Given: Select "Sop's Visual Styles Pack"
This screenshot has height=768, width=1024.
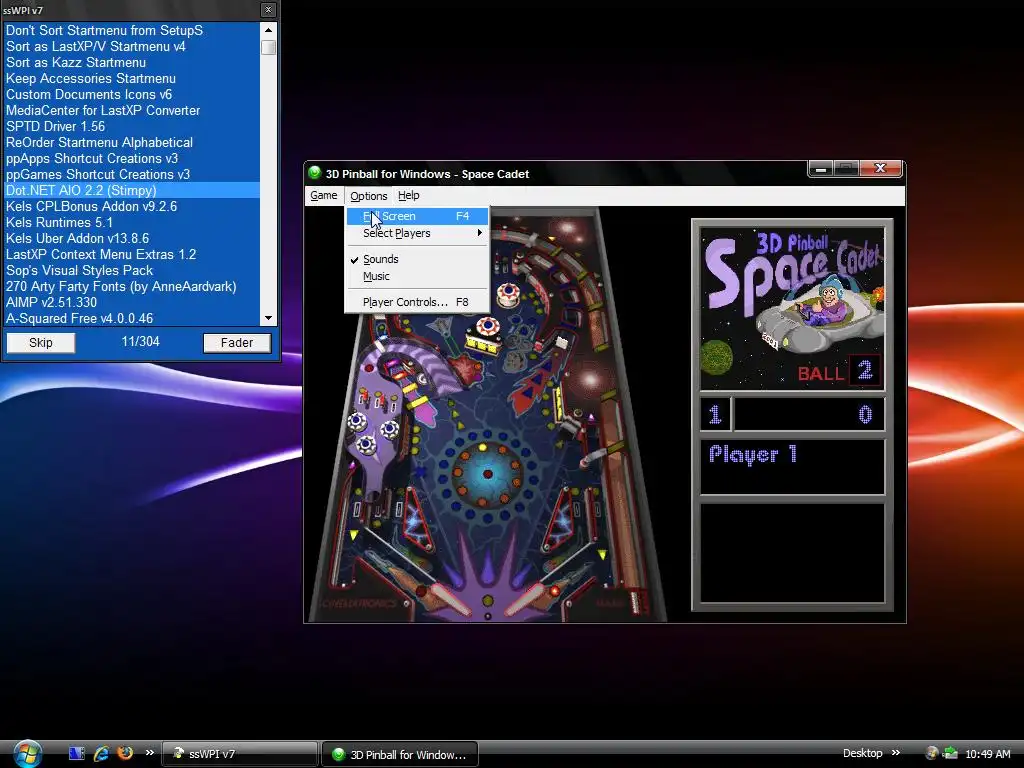Looking at the screenshot, I should coord(132,270).
